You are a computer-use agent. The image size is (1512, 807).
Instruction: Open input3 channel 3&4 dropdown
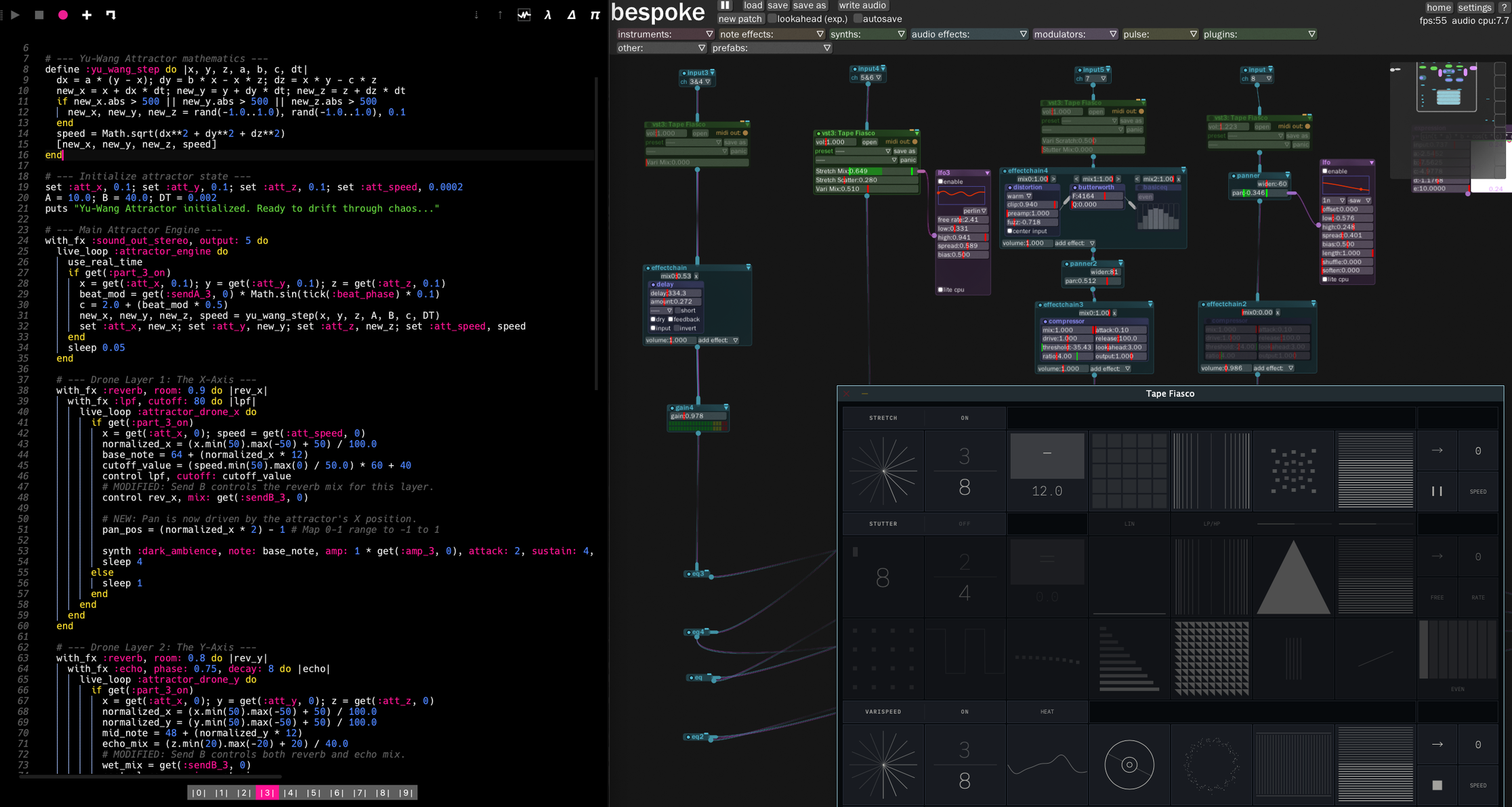point(700,82)
